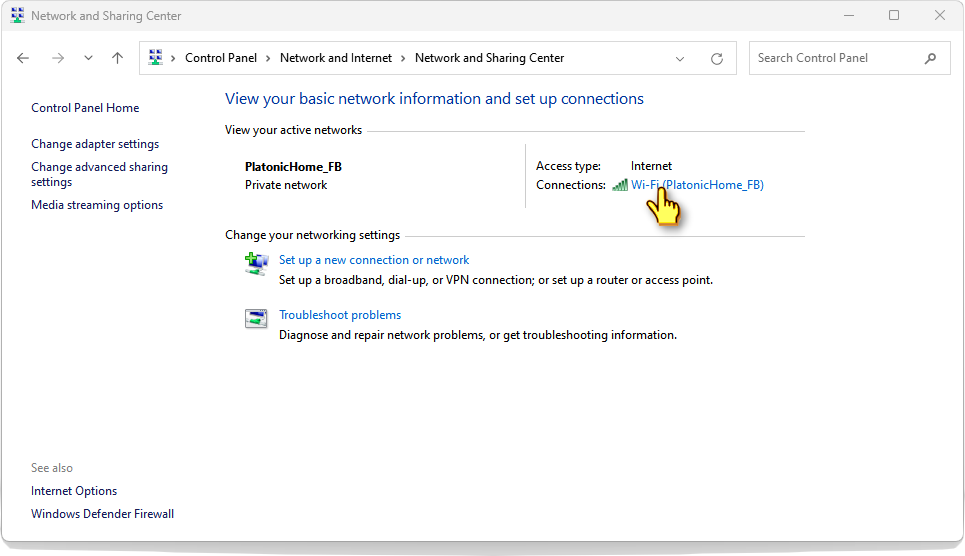The height and width of the screenshot is (556, 965).
Task: Open Windows Defender Firewall link
Action: [102, 514]
